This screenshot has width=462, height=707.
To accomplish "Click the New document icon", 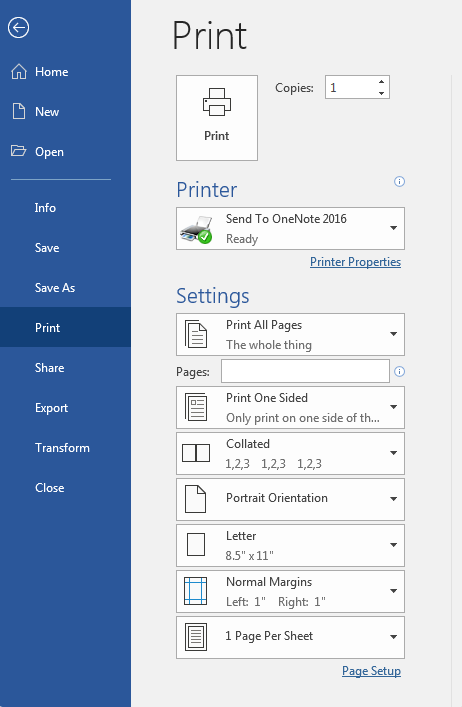I will 19,111.
